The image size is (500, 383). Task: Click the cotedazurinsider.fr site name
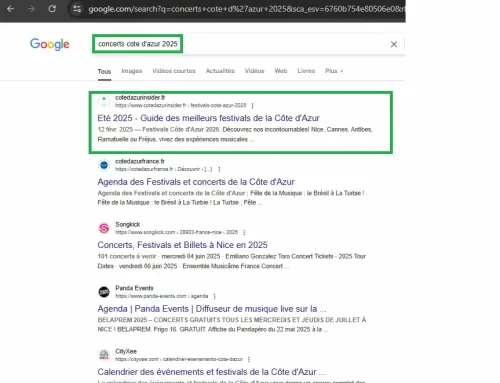tap(140, 98)
